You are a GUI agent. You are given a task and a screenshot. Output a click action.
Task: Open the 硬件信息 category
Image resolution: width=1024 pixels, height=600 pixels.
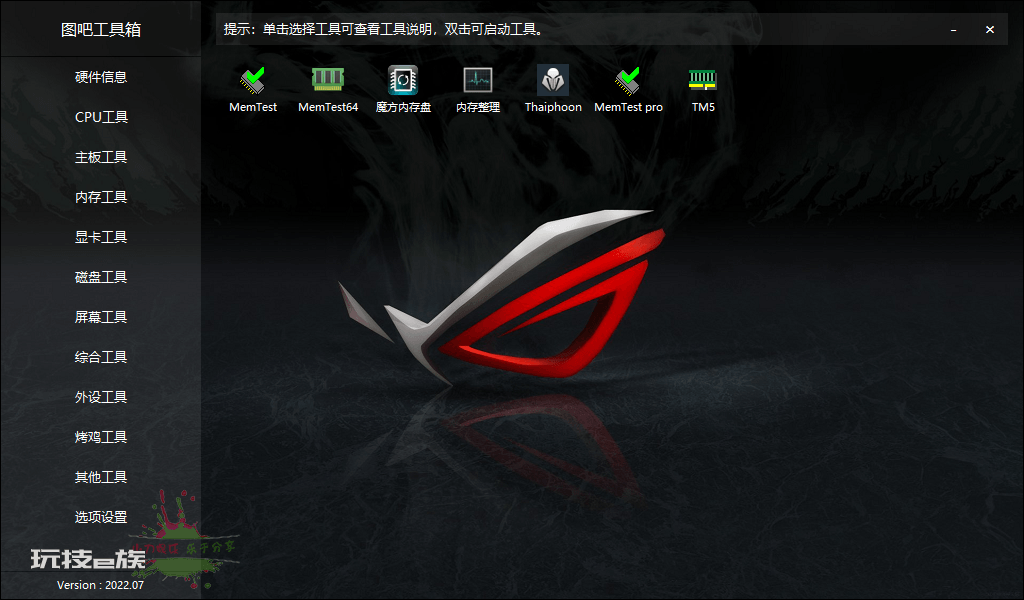click(x=101, y=77)
